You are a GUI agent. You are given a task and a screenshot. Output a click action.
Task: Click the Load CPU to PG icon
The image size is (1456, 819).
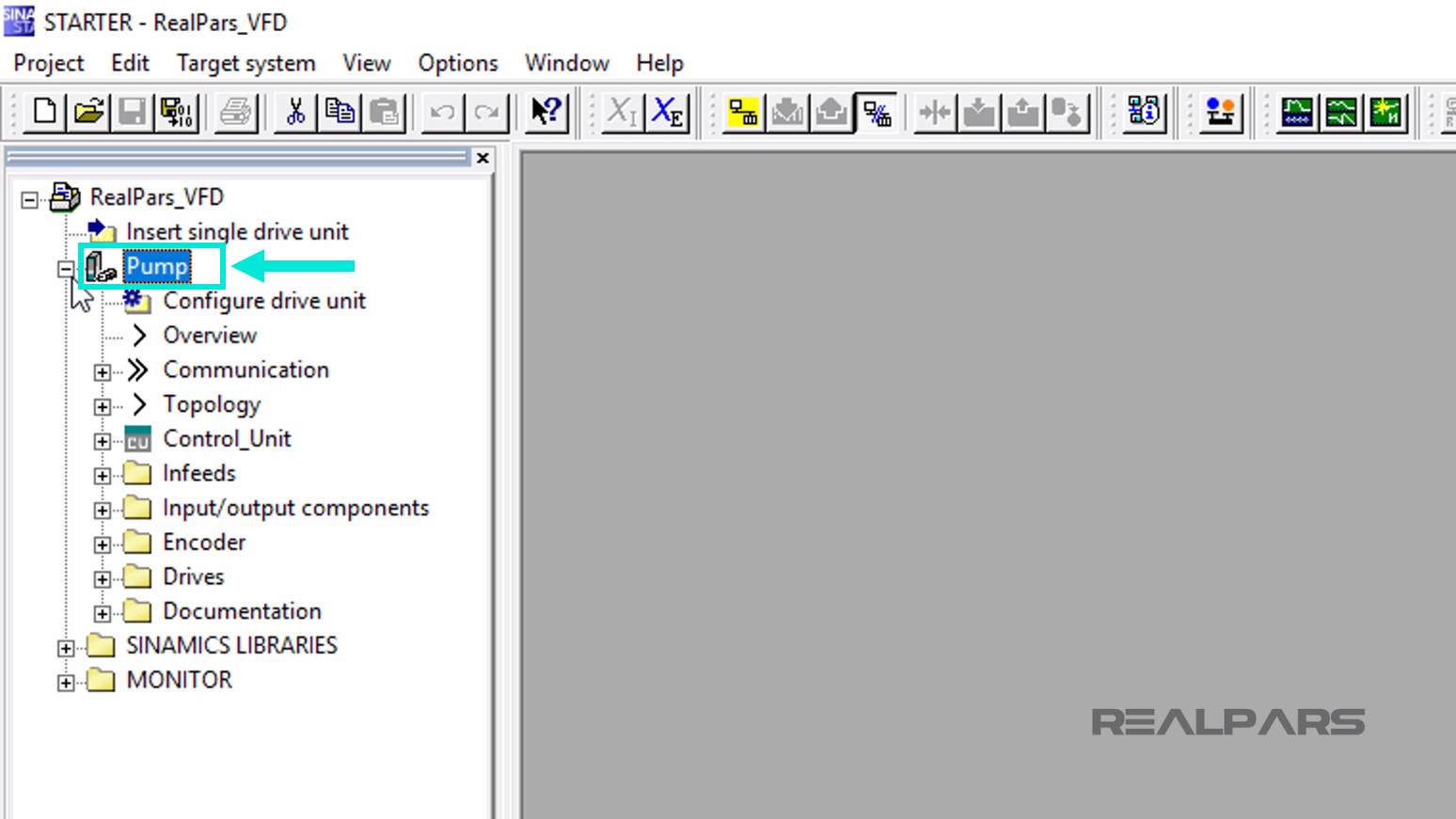1023,112
